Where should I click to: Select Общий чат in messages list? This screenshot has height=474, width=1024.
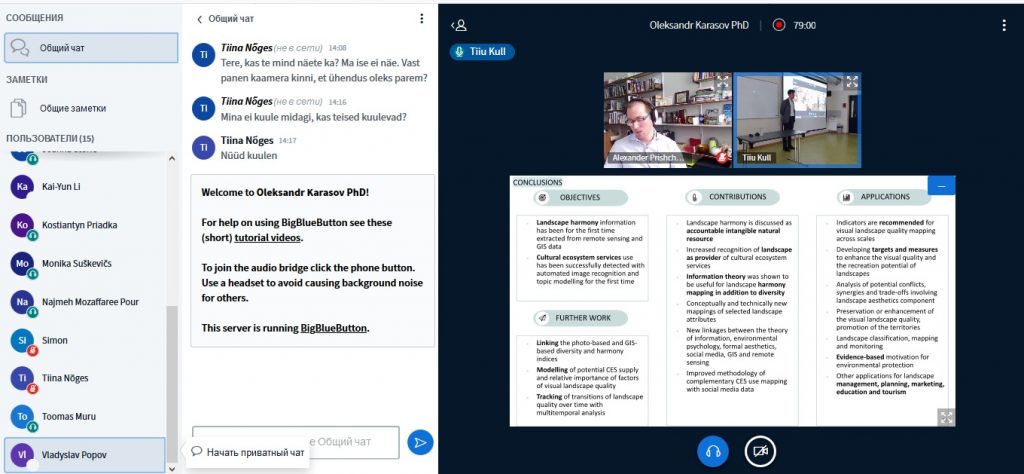(x=83, y=47)
